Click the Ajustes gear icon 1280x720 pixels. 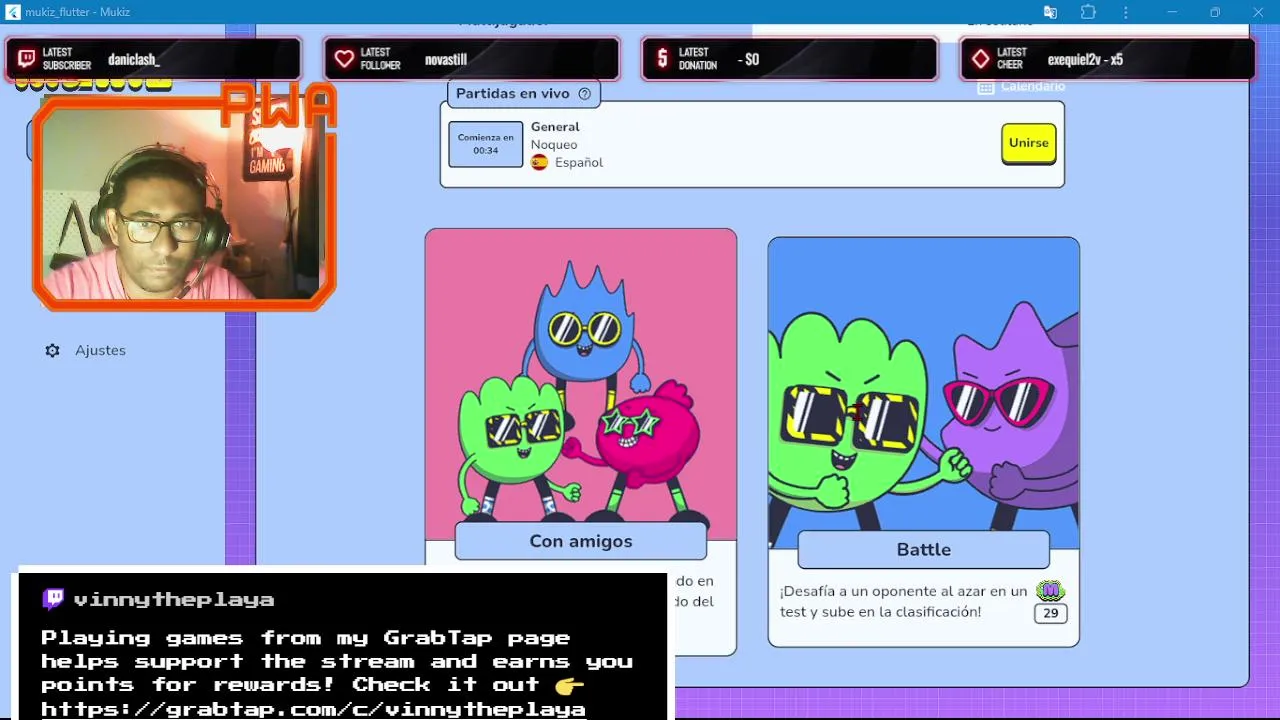(x=53, y=351)
